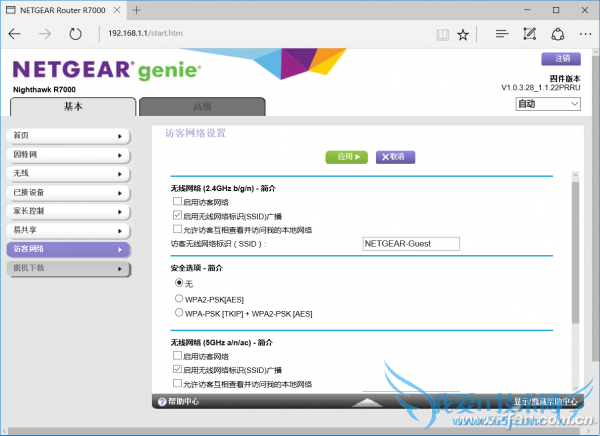Image resolution: width=600 pixels, height=436 pixels.
Task: Open the Edge hub lines icon
Action: click(502, 34)
